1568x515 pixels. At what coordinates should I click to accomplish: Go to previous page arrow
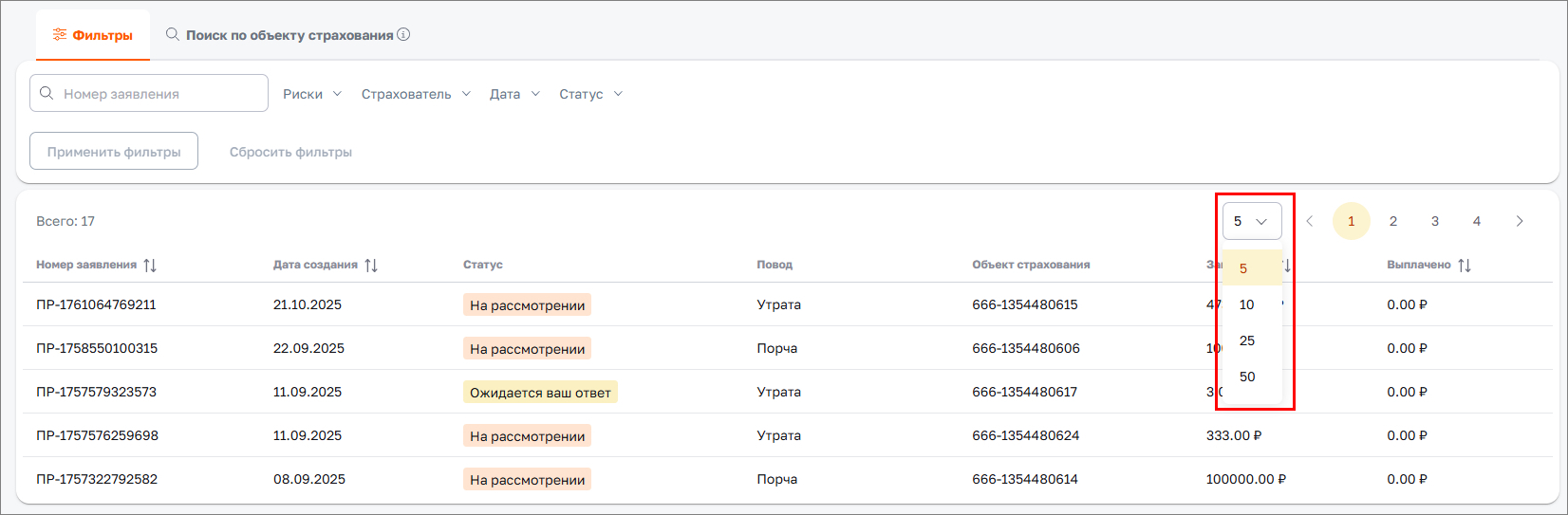pos(1310,221)
